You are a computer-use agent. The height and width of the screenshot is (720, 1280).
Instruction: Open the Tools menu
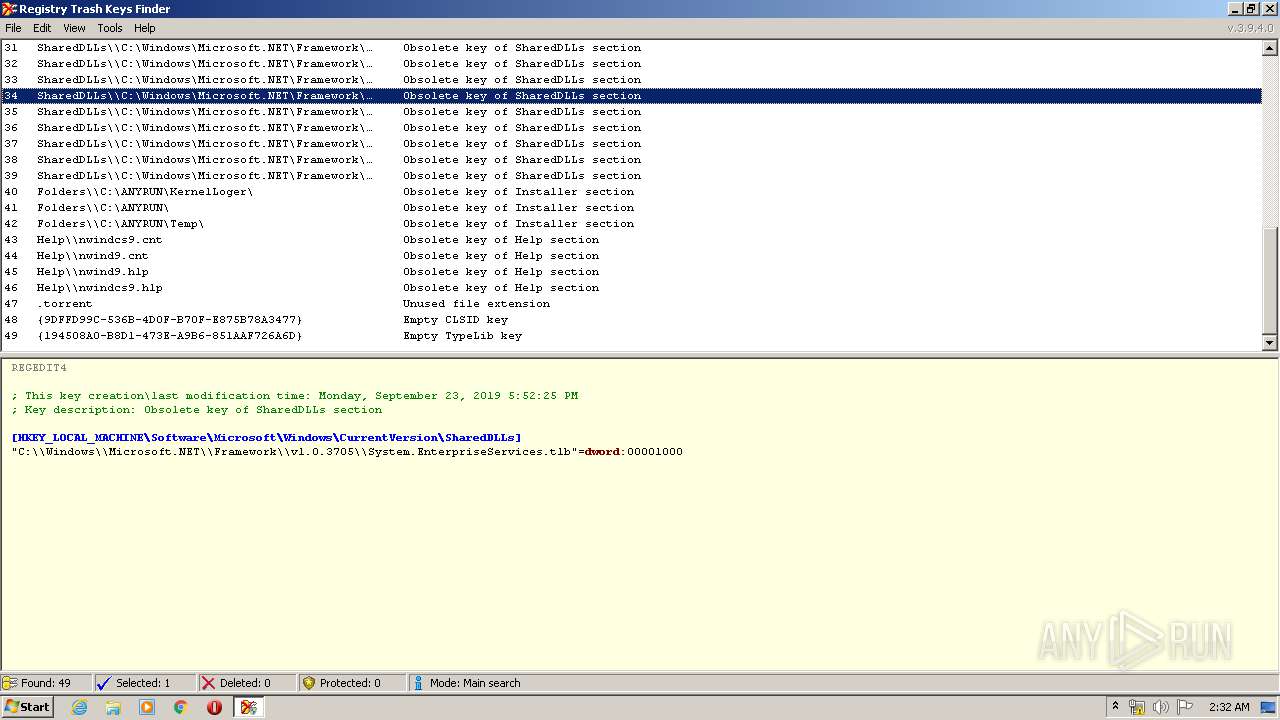click(110, 28)
